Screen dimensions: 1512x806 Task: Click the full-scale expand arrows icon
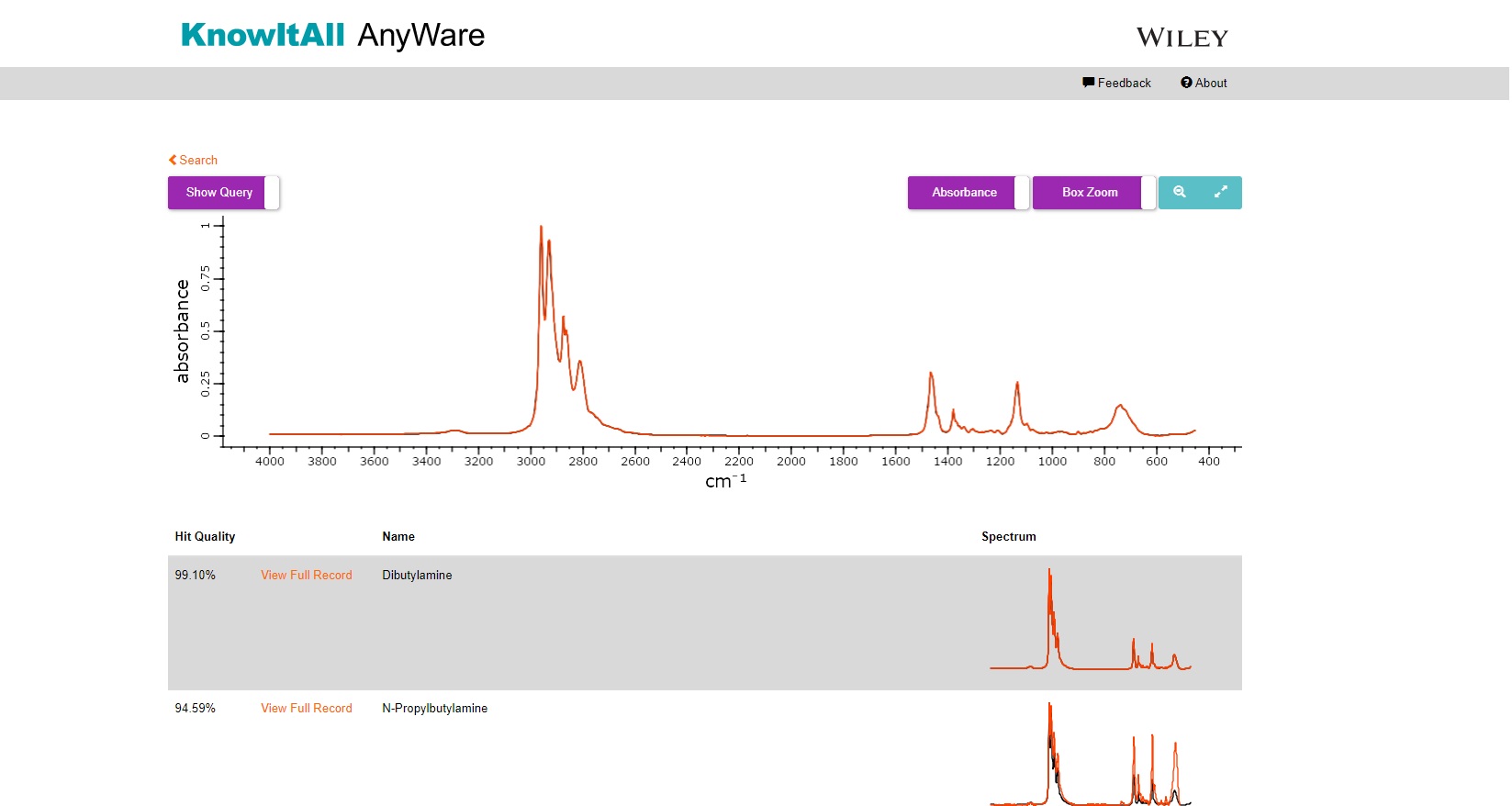(x=1221, y=192)
